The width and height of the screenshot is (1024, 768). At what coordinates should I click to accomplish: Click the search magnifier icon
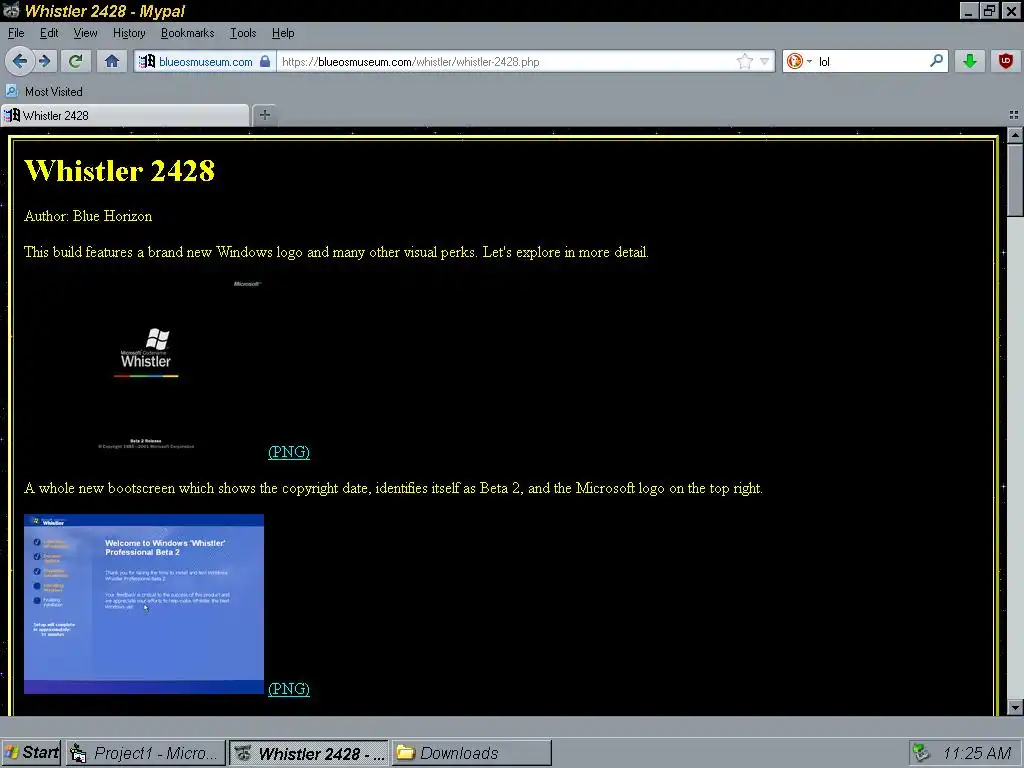[936, 61]
